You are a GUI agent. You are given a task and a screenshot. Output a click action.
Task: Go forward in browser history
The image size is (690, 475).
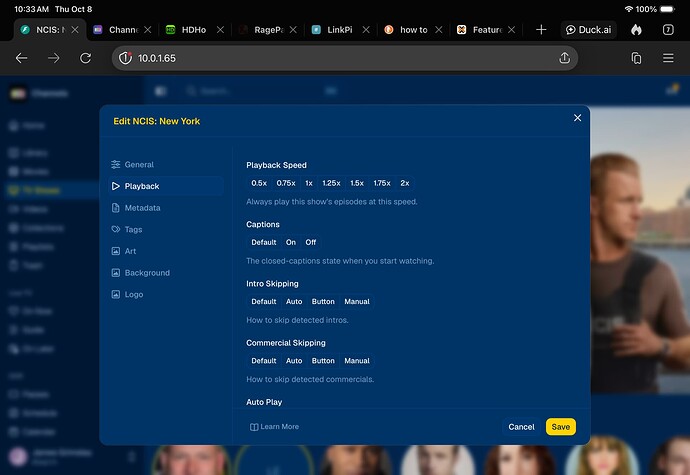pyautogui.click(x=54, y=58)
